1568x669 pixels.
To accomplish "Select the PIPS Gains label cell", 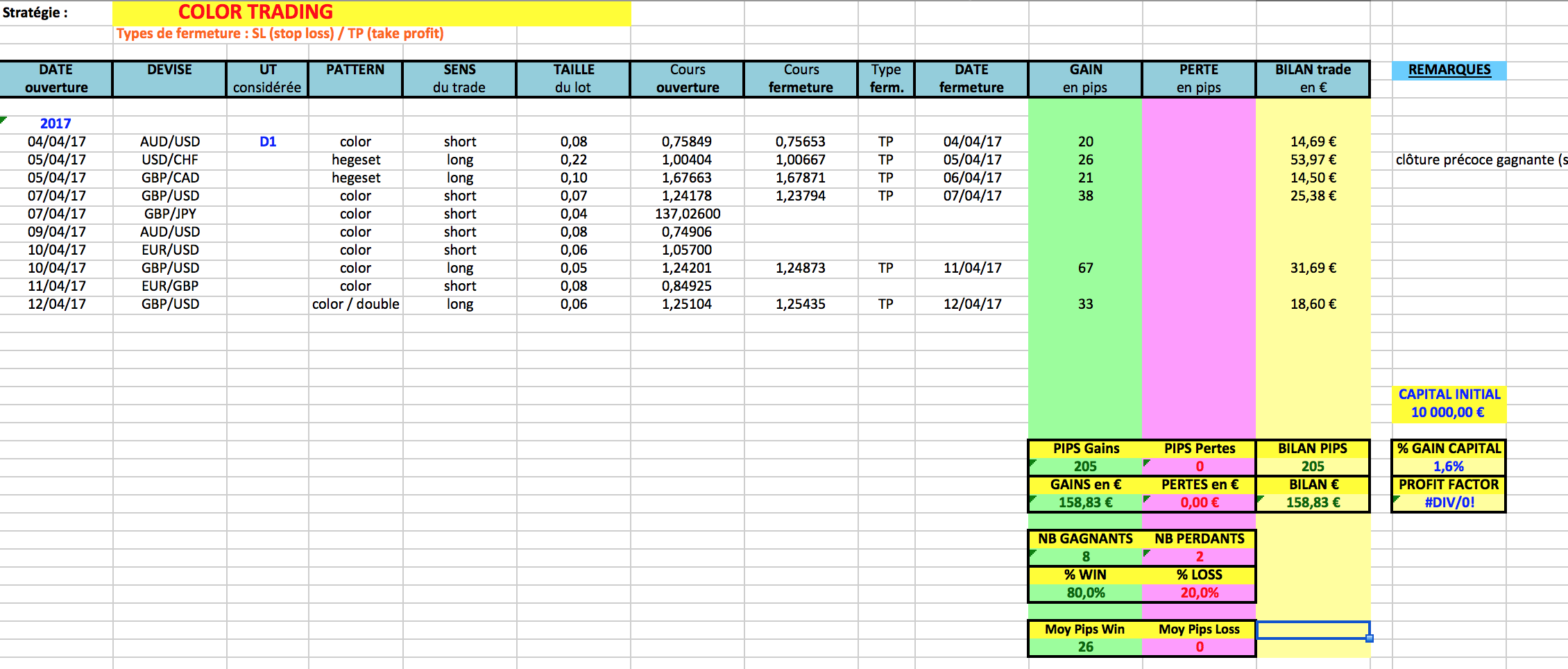I will coord(1086,448).
